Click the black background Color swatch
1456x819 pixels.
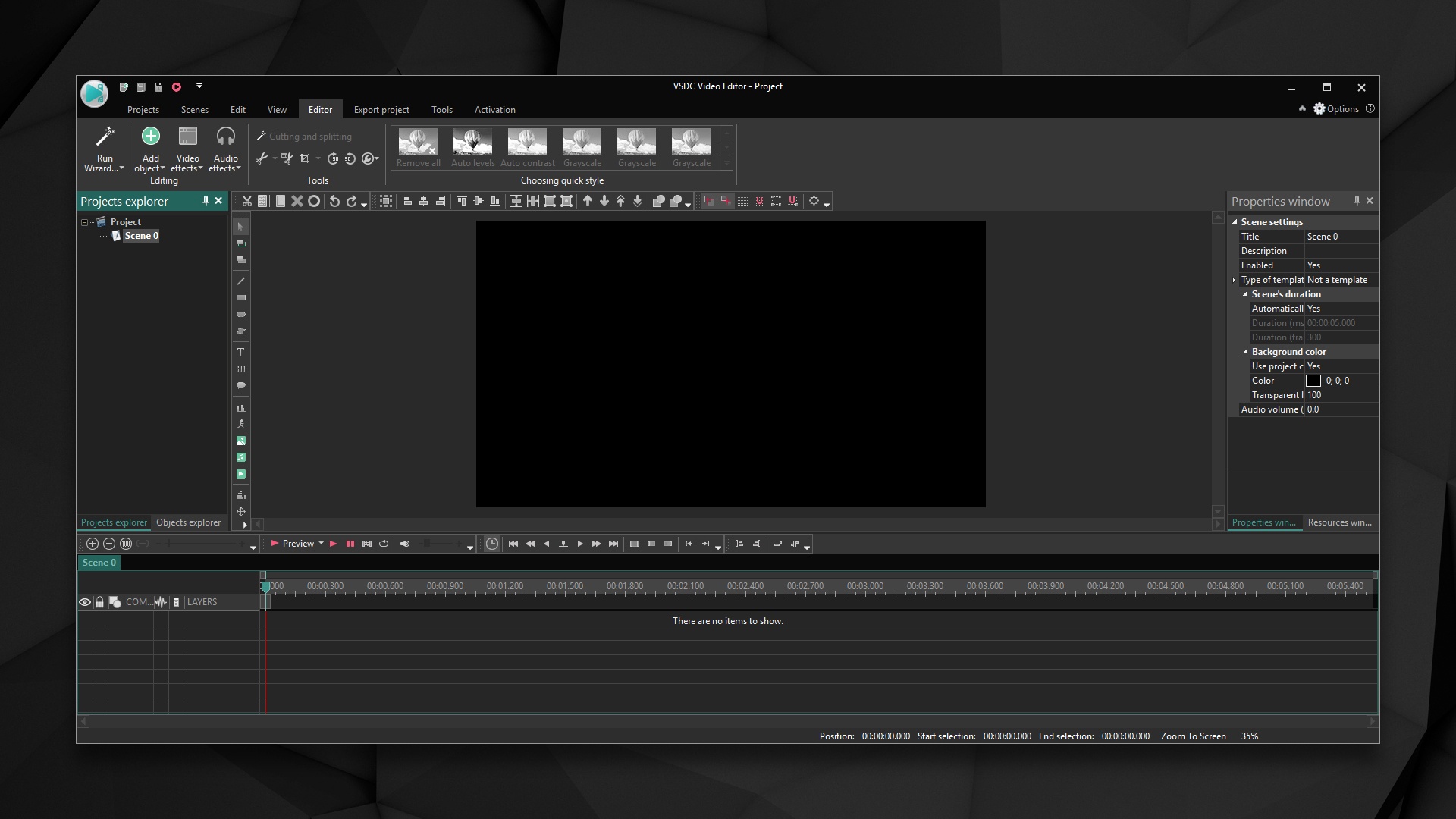coord(1313,381)
